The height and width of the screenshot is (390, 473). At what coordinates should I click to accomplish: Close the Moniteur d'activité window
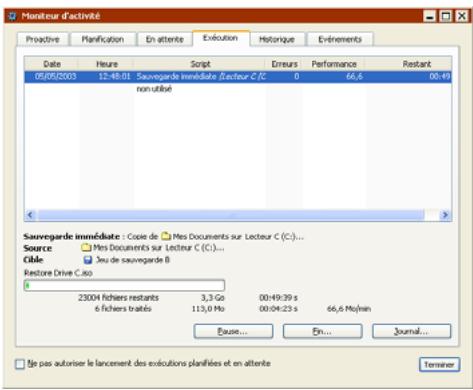[x=462, y=16]
